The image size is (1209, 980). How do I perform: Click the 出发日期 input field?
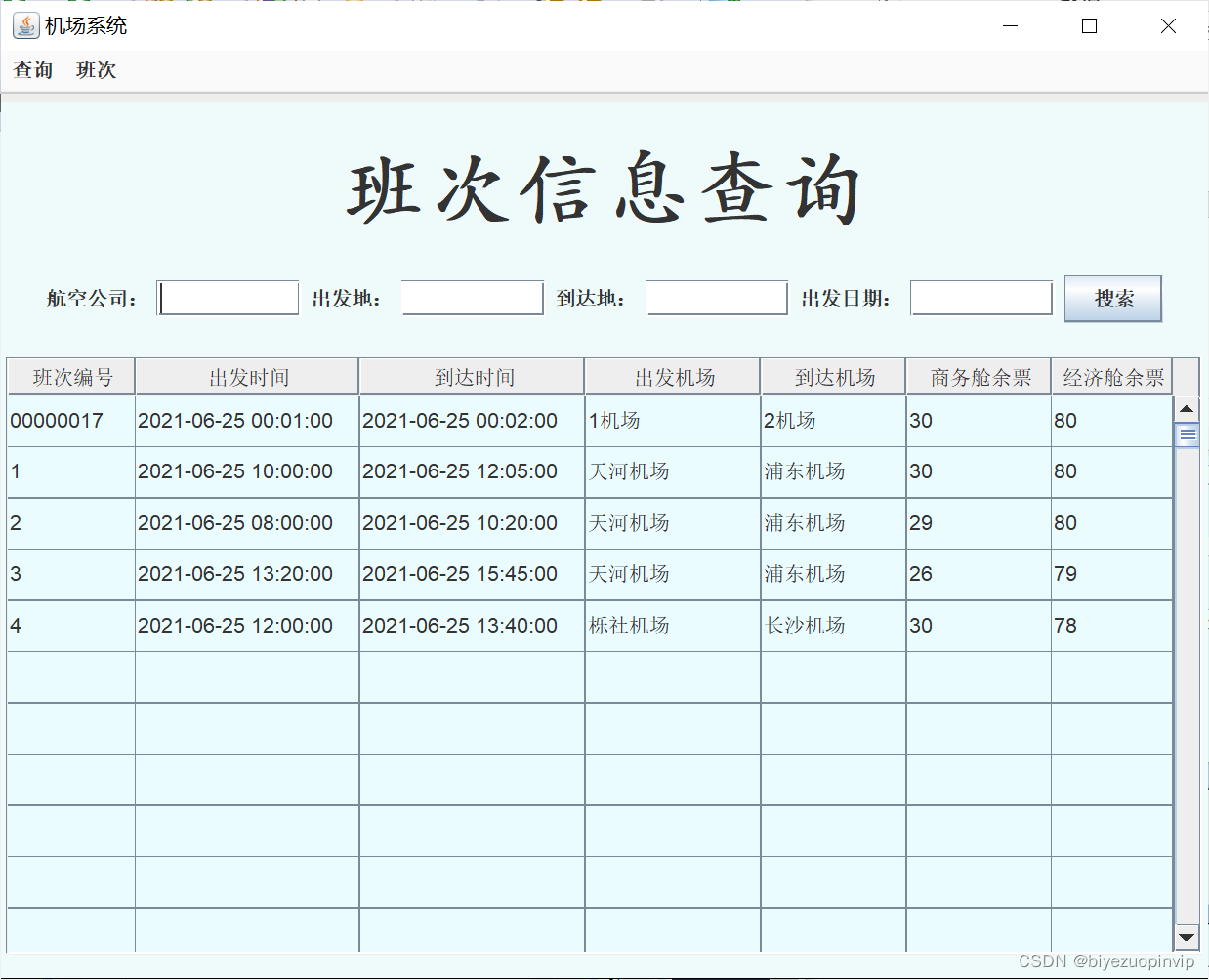pyautogui.click(x=980, y=298)
